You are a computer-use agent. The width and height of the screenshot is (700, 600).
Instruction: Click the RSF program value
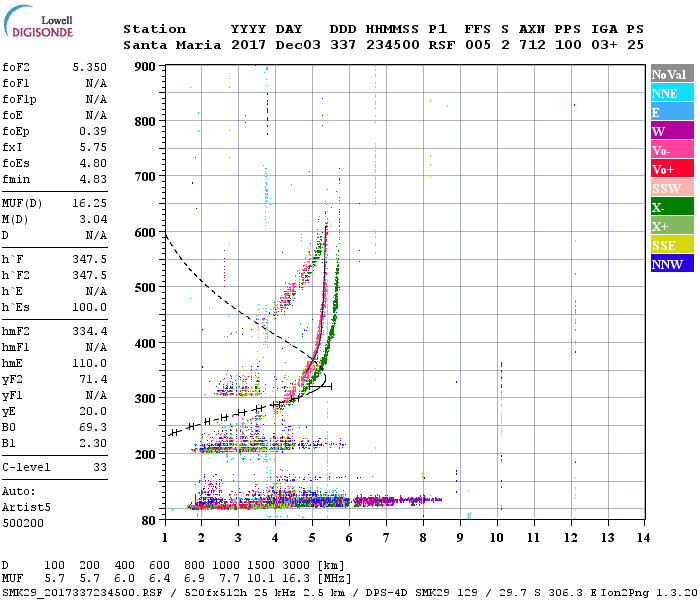(x=442, y=45)
